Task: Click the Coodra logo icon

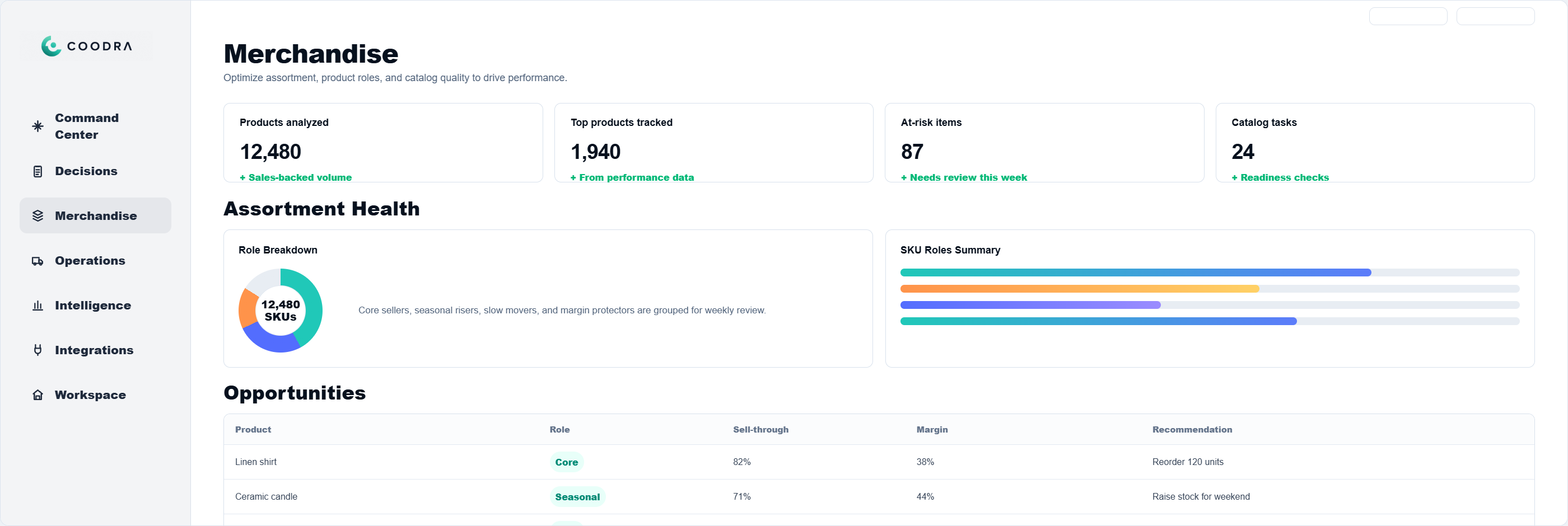Action: point(51,46)
